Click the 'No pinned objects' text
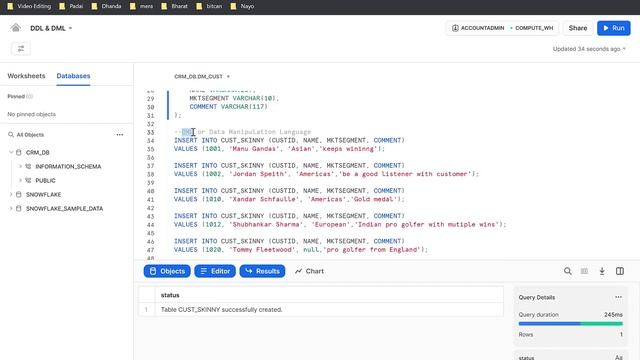The image size is (640, 360). click(31, 114)
